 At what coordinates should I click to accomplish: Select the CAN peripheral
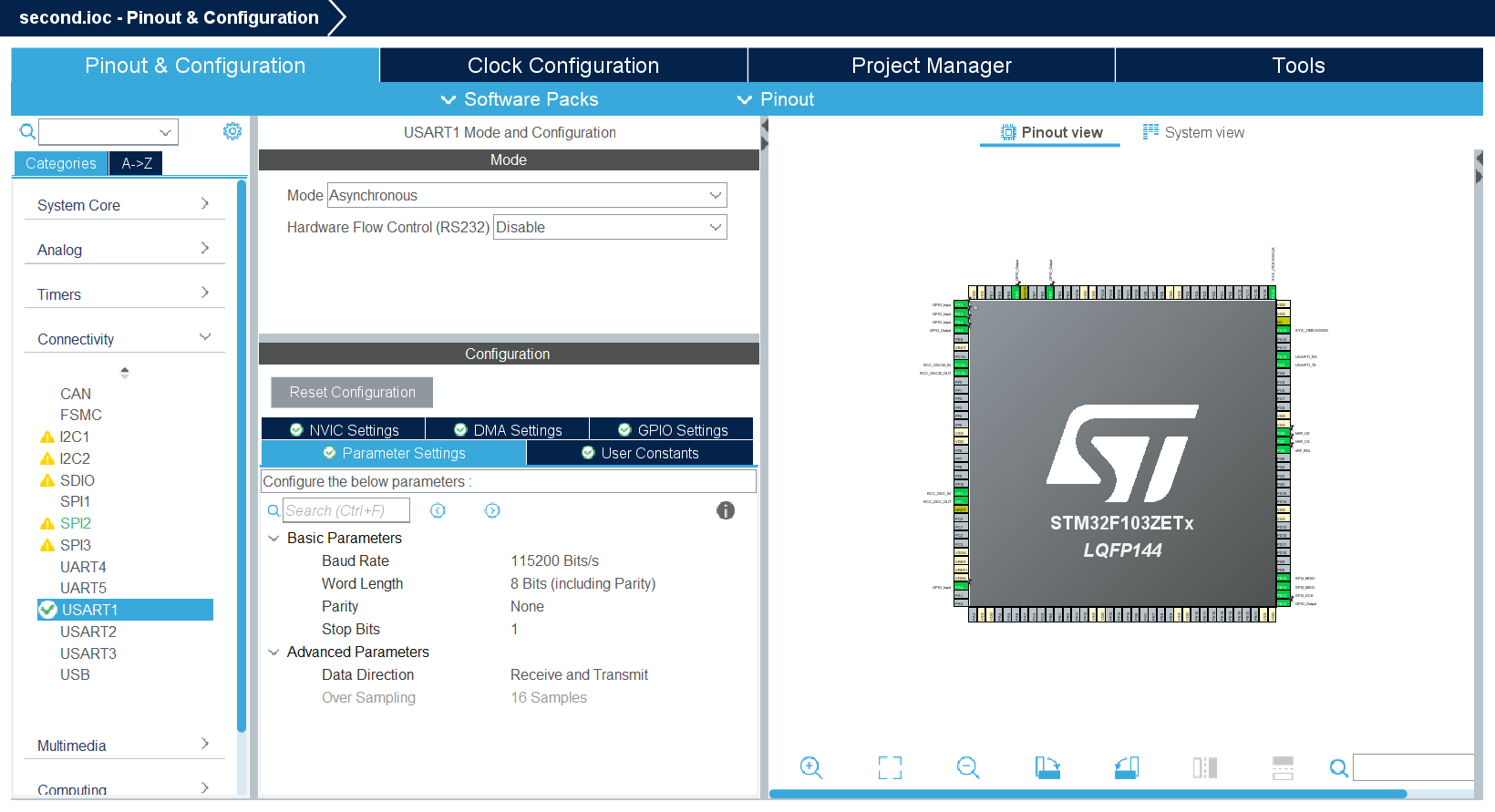(76, 394)
